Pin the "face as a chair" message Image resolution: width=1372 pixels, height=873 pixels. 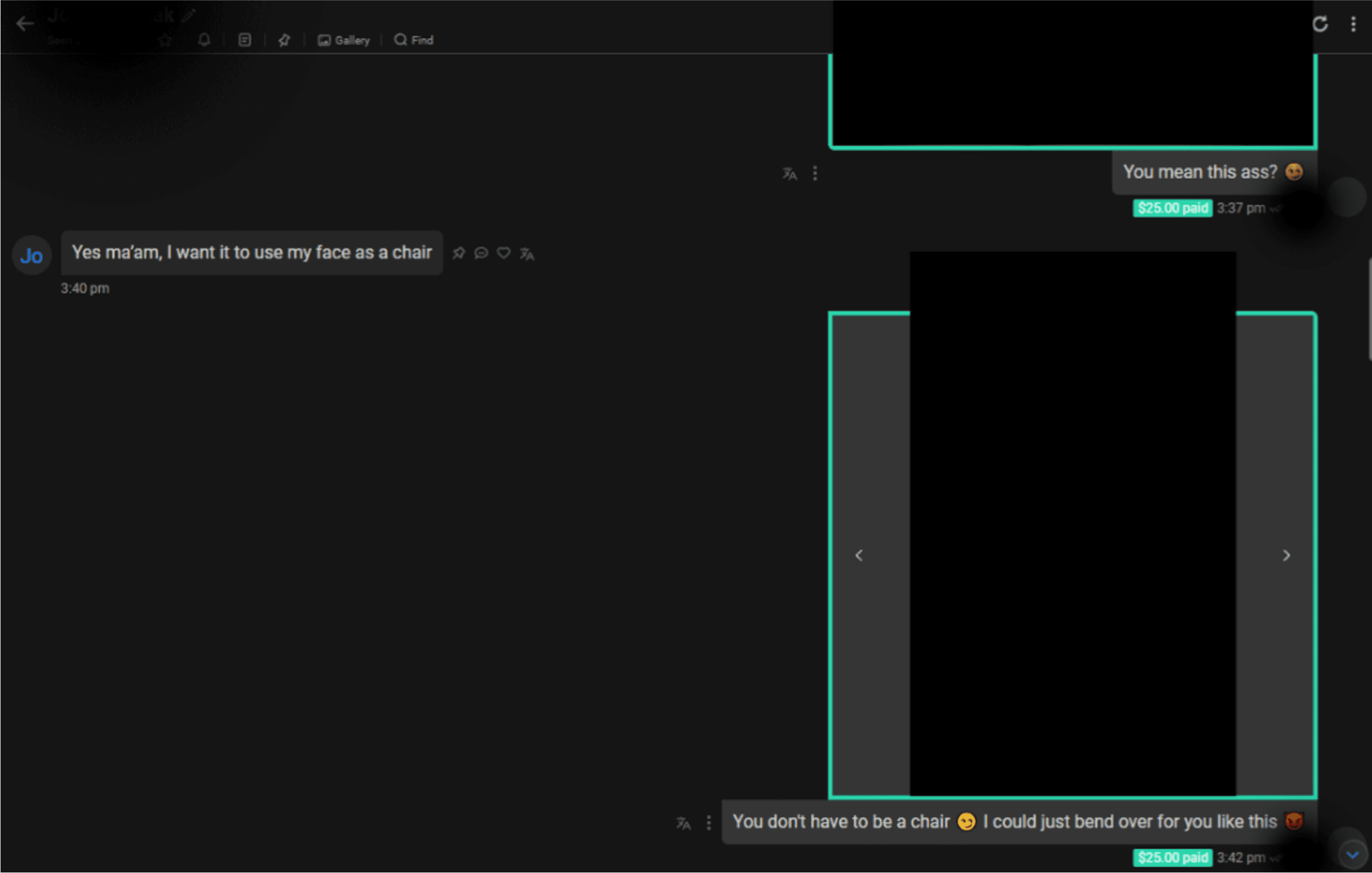click(x=458, y=253)
